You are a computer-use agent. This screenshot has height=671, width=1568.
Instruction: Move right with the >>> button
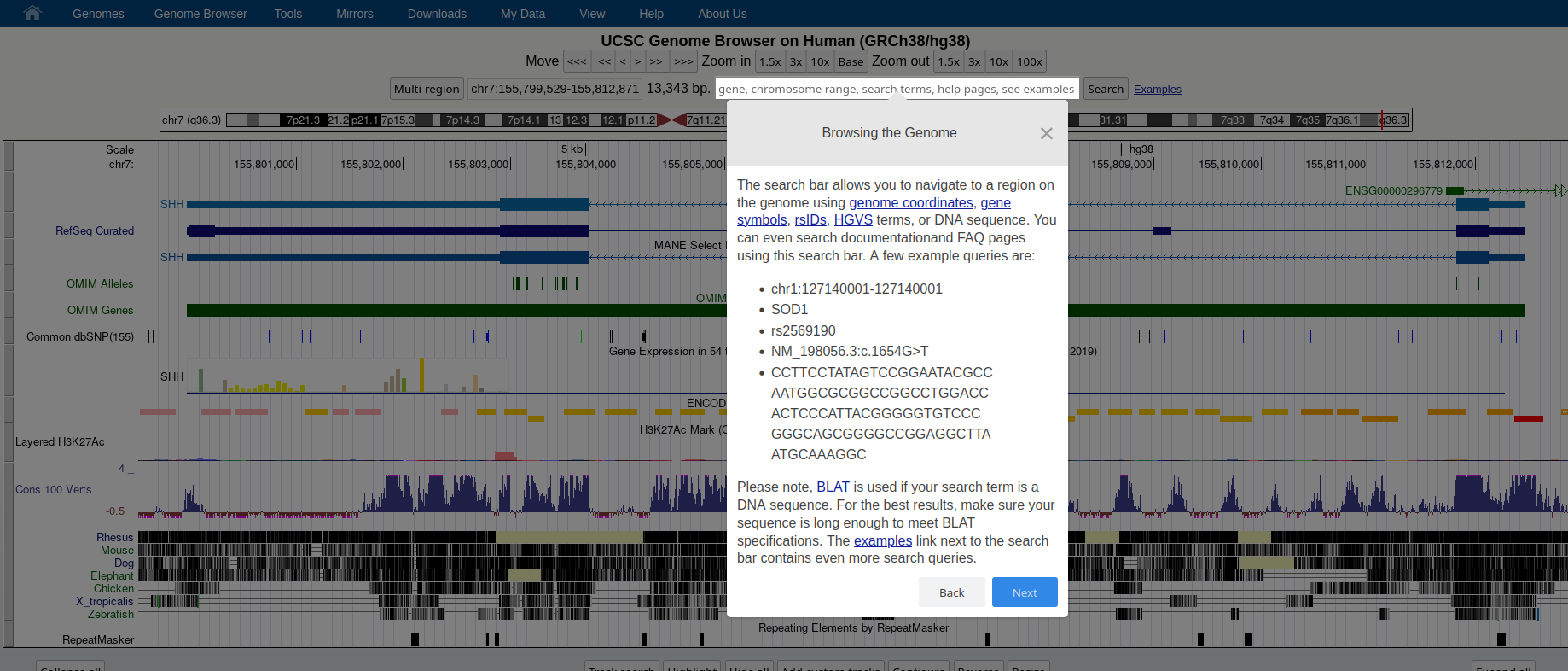(682, 61)
